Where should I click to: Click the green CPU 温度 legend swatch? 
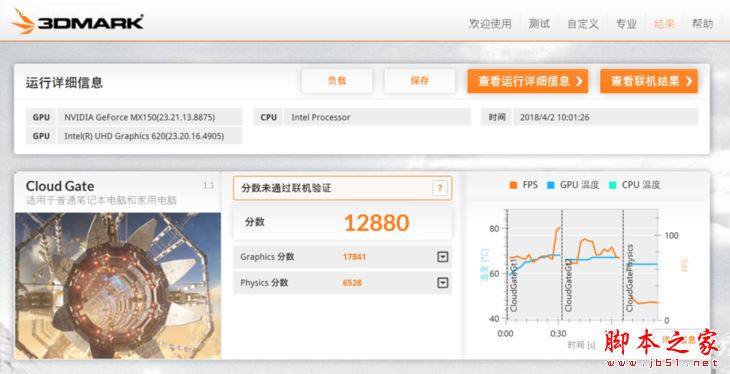click(x=613, y=185)
